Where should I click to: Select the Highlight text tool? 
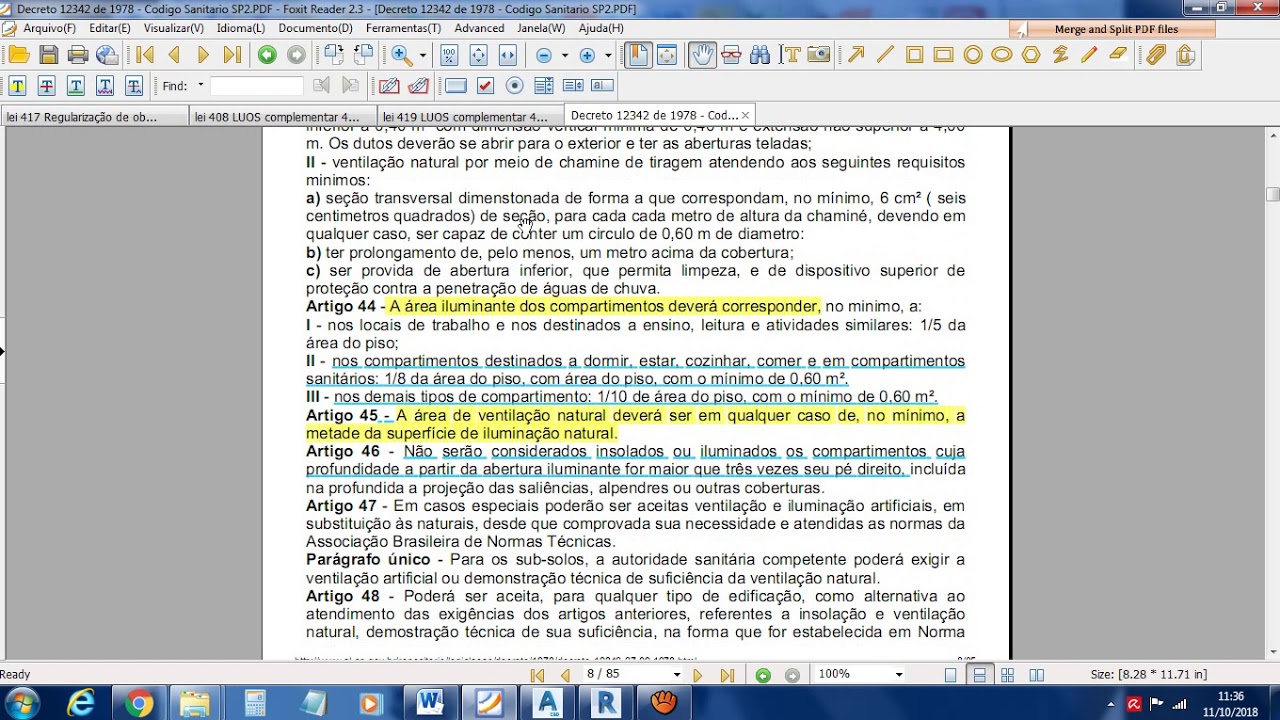17,86
